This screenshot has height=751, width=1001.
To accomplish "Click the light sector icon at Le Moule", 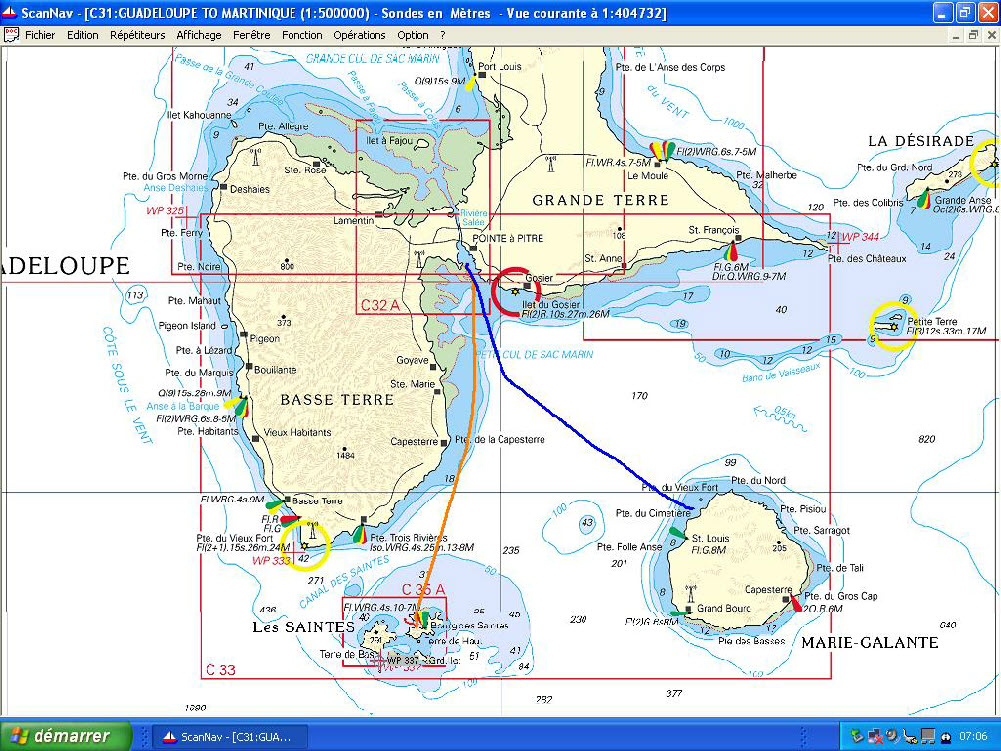I will pos(662,151).
